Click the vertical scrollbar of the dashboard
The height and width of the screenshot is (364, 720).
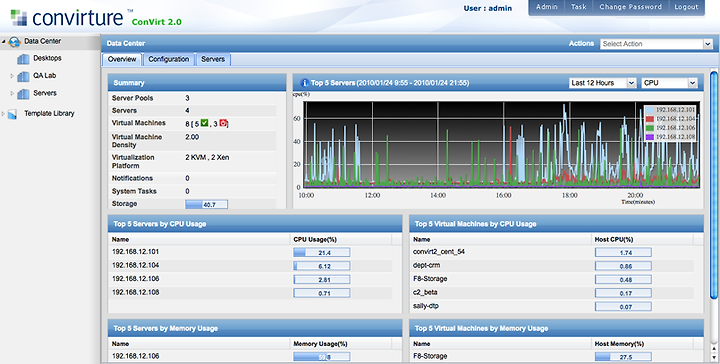pos(714,184)
